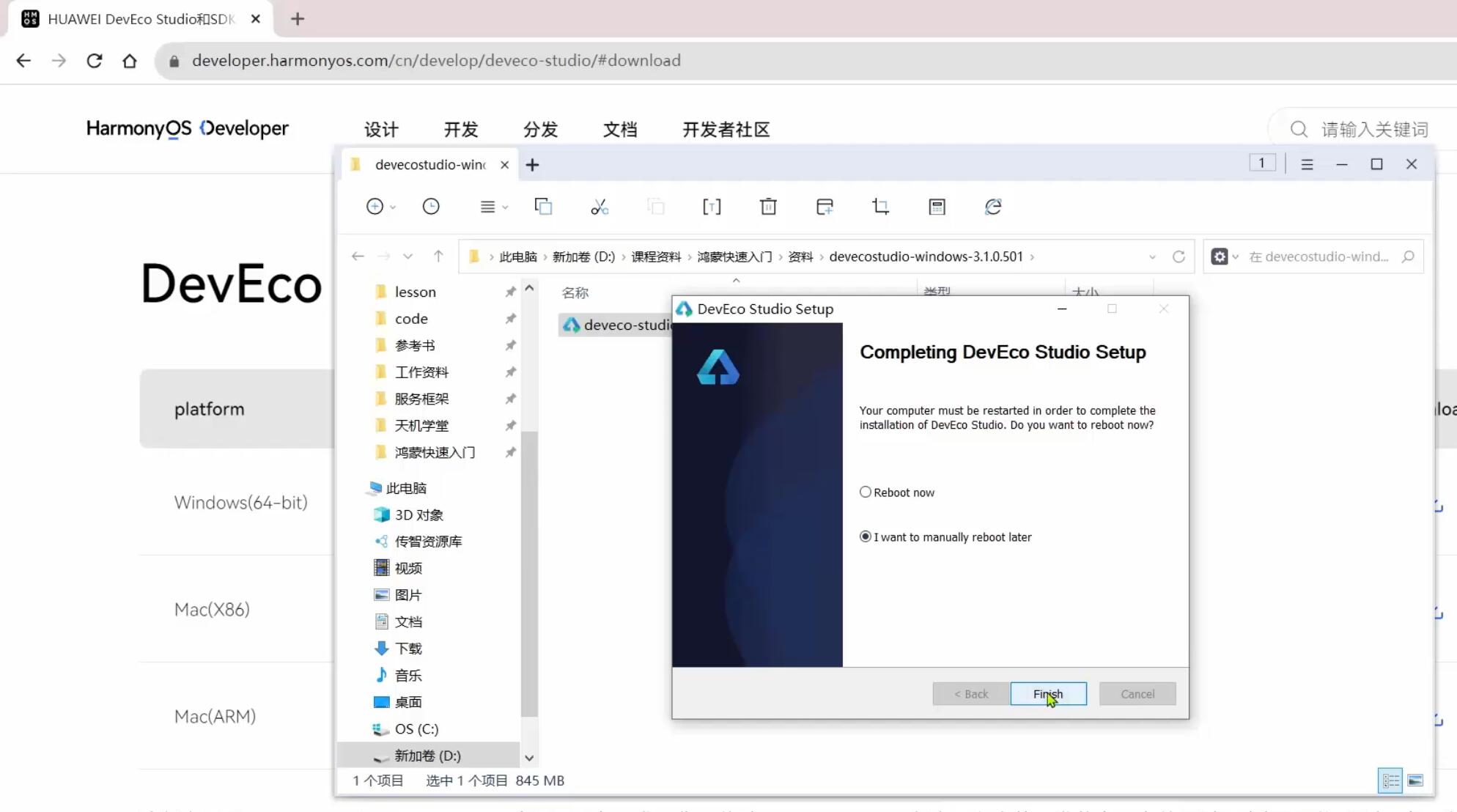This screenshot has width=1457, height=812.
Task: Unpin the 鸿蒙快速入门 quick access folder
Action: (510, 452)
